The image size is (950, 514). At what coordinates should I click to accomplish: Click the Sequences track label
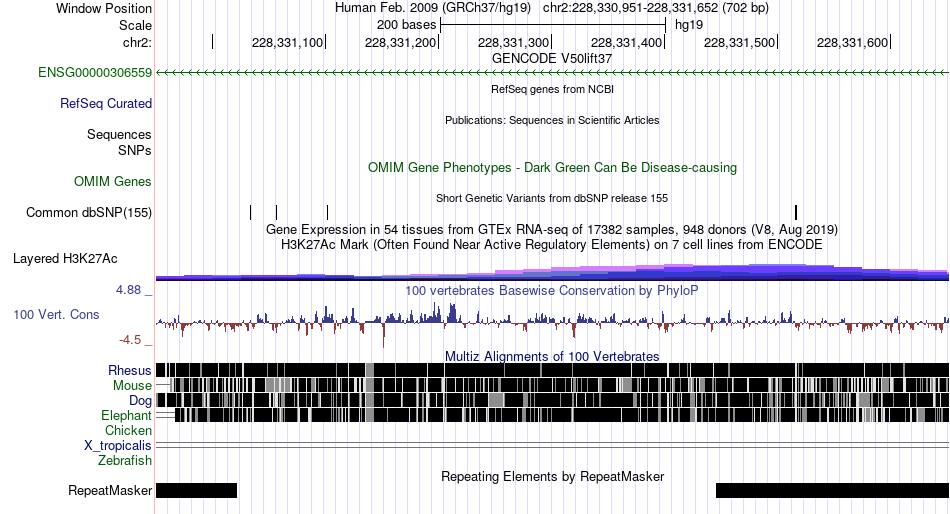119,135
